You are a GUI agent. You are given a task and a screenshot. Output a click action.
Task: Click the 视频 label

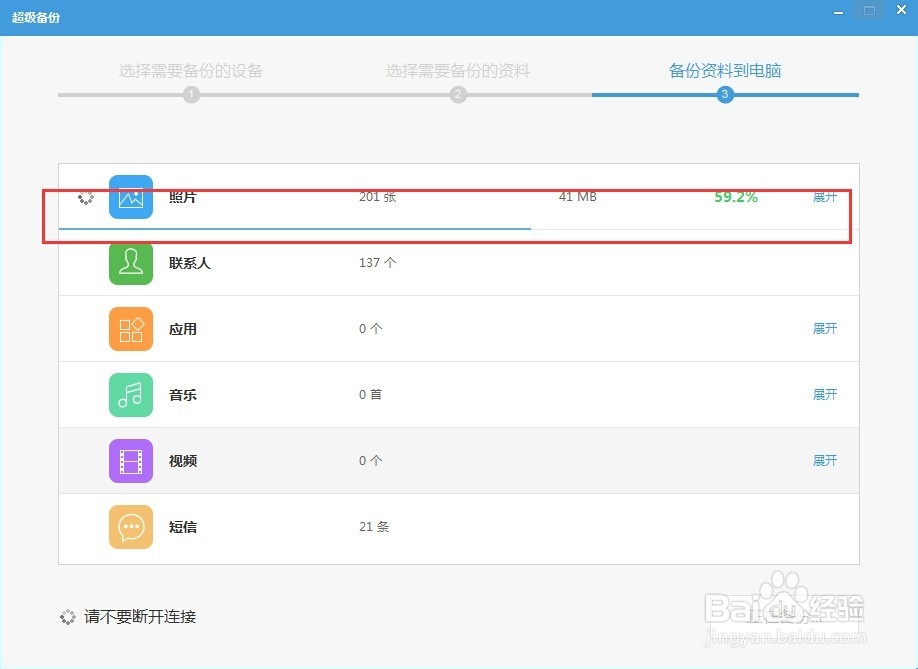pos(183,461)
